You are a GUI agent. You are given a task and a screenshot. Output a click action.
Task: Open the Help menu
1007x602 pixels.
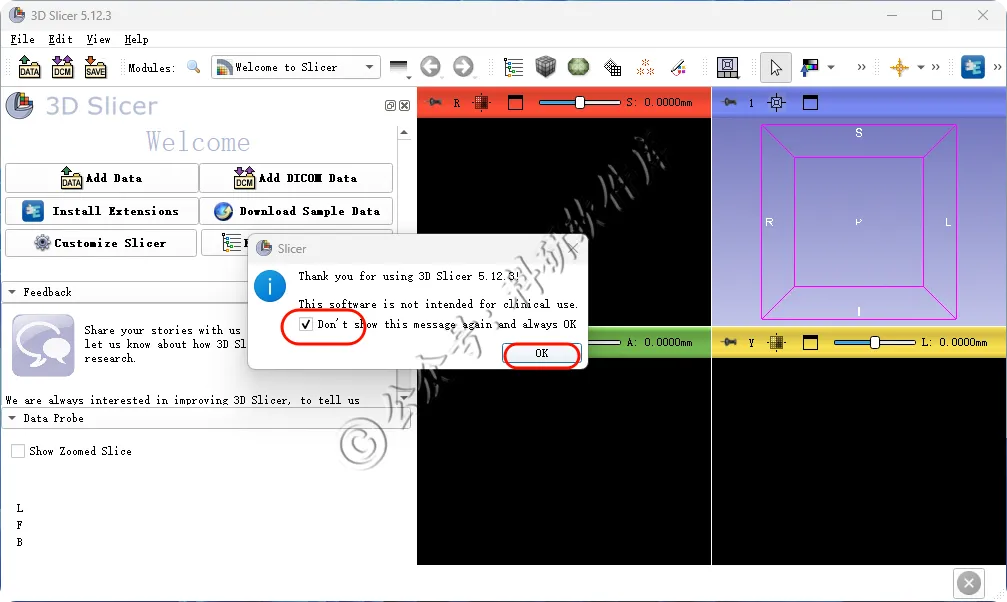click(x=136, y=39)
